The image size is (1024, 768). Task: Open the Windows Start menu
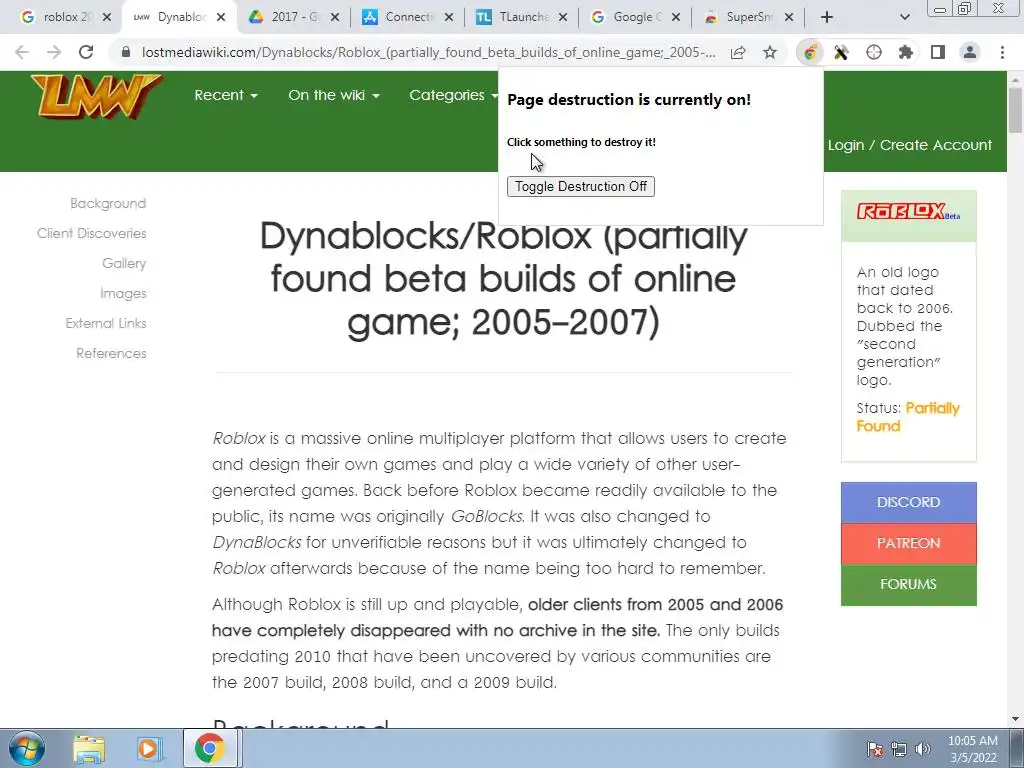(x=27, y=749)
